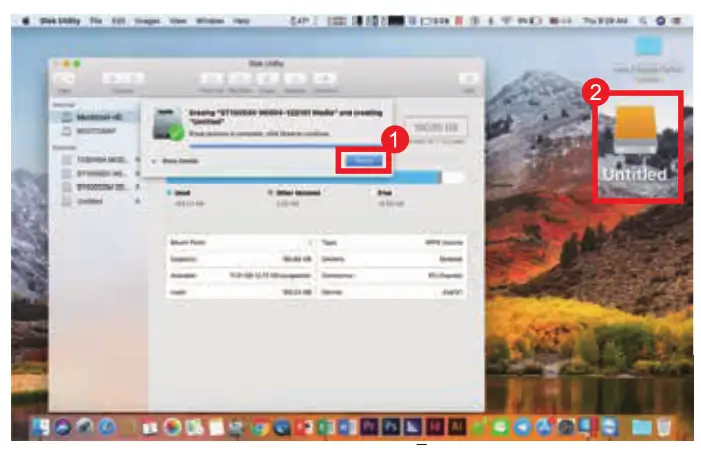The width and height of the screenshot is (701, 454).
Task: Open the Help menu
Action: click(x=241, y=21)
